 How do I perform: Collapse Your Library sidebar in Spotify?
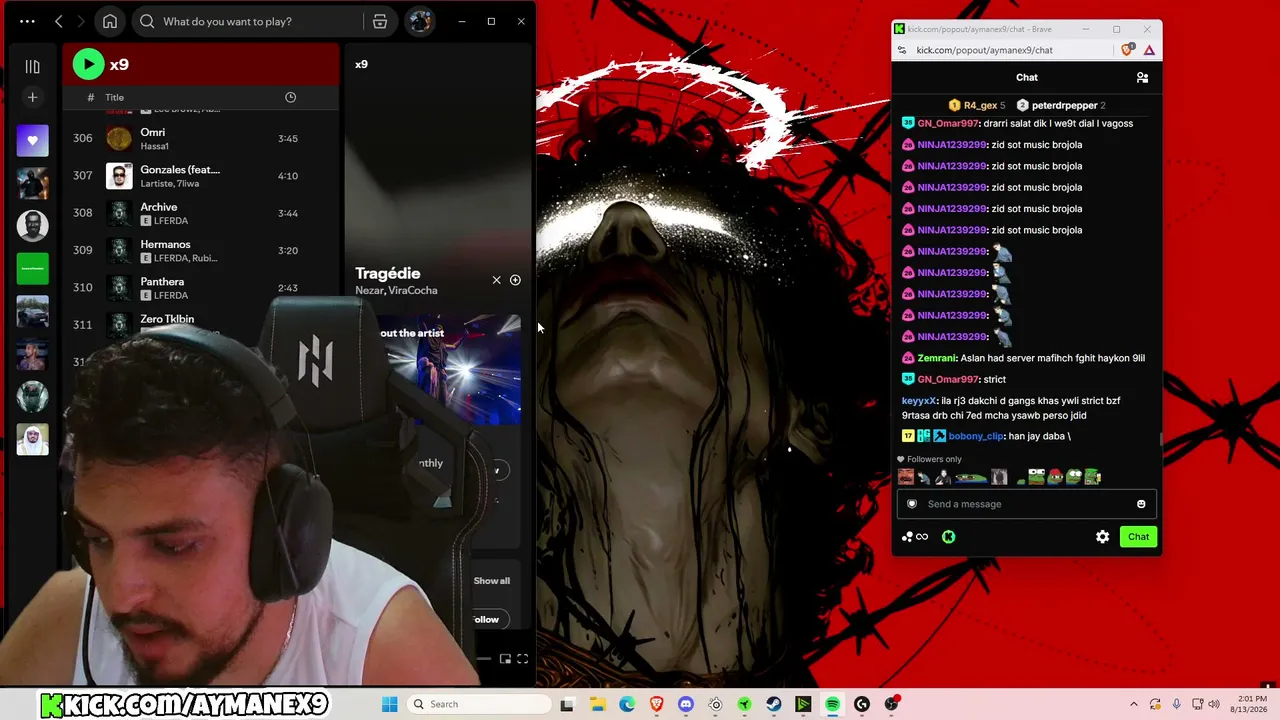tap(32, 66)
